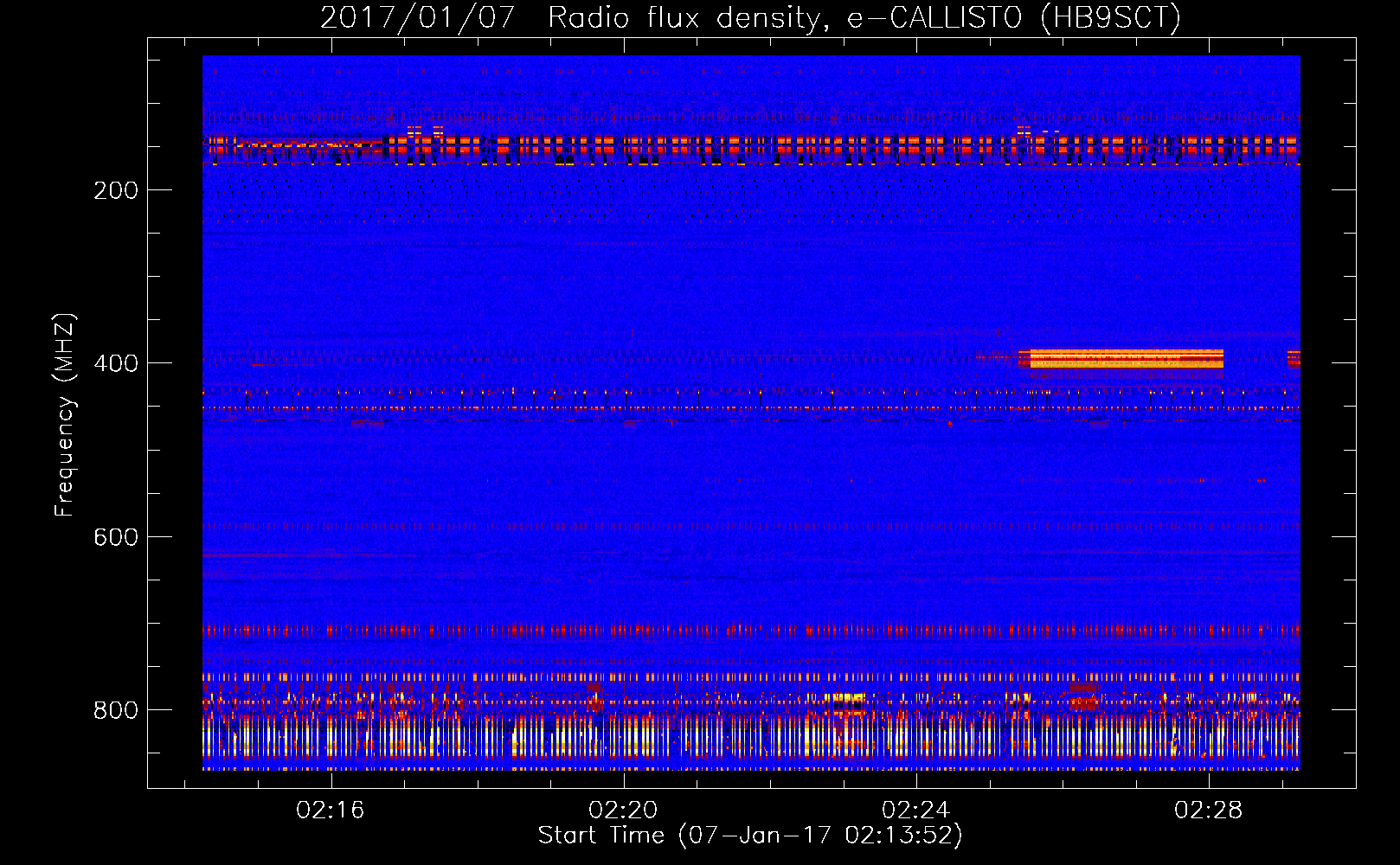
Task: Click the 02:20 time tick label
Action: click(x=623, y=811)
